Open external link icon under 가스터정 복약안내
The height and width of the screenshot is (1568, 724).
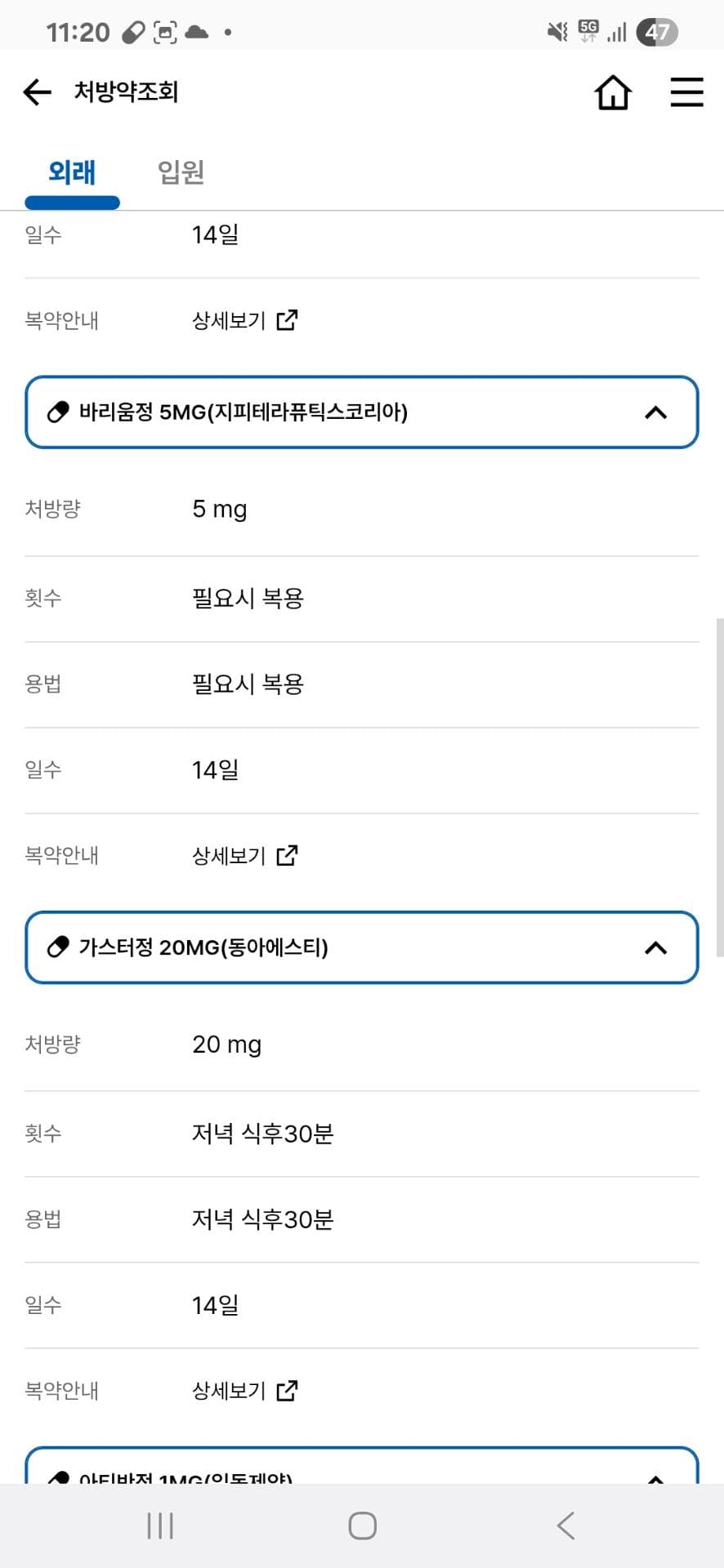[287, 1390]
